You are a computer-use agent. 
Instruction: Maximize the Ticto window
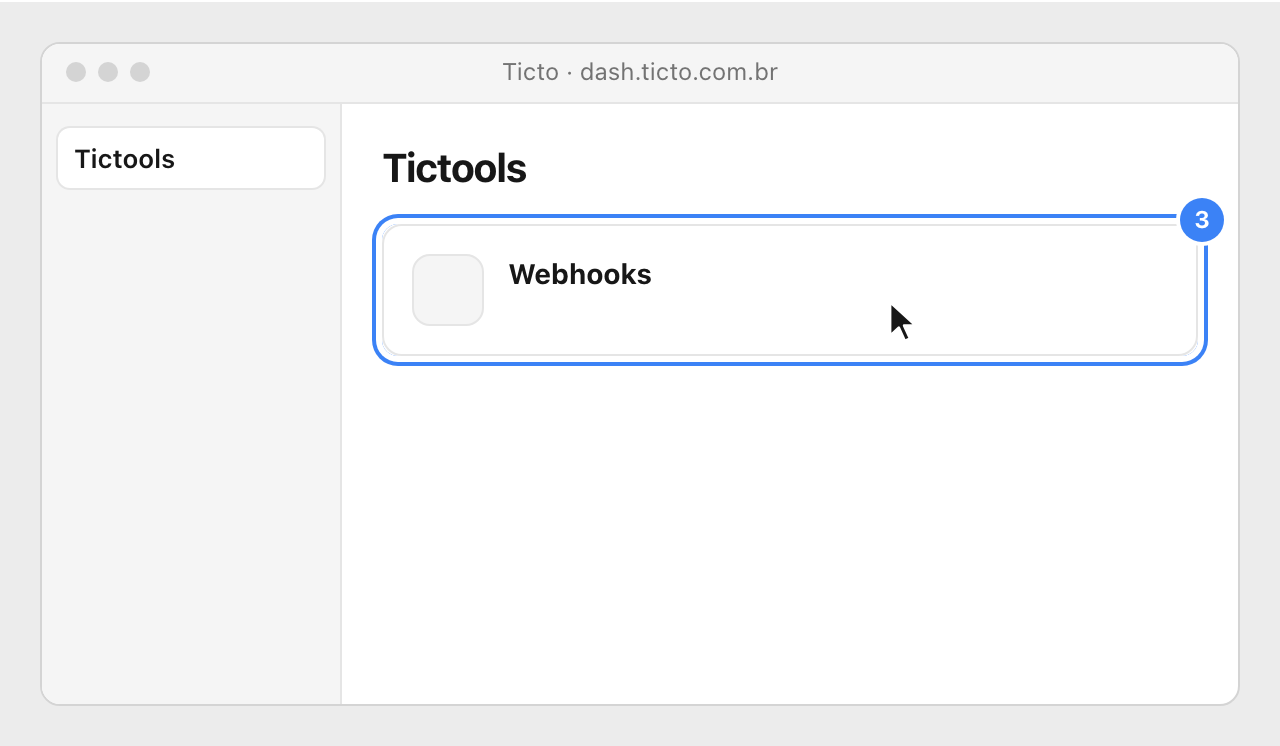click(x=140, y=72)
